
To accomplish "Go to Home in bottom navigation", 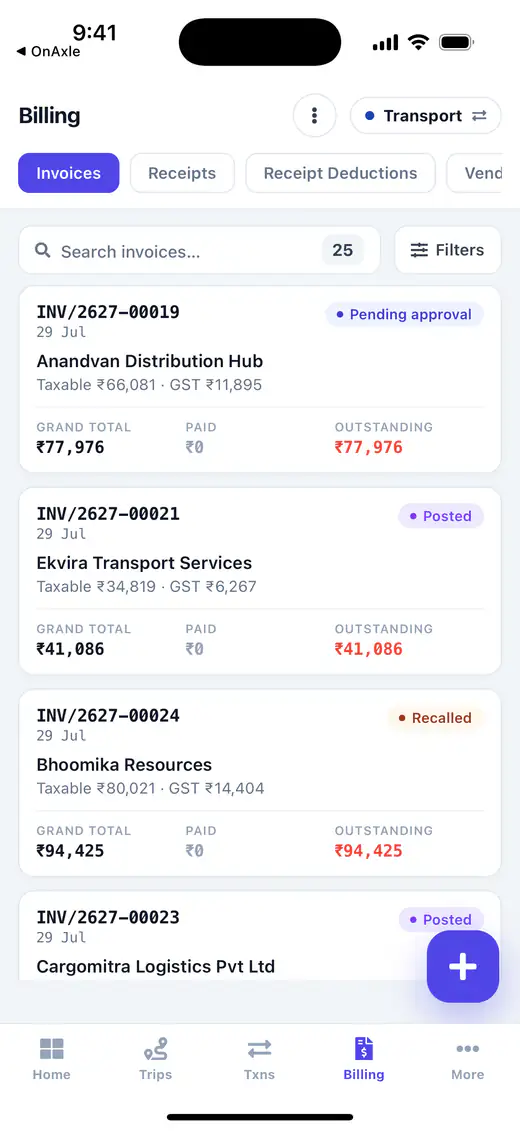I will point(52,1059).
